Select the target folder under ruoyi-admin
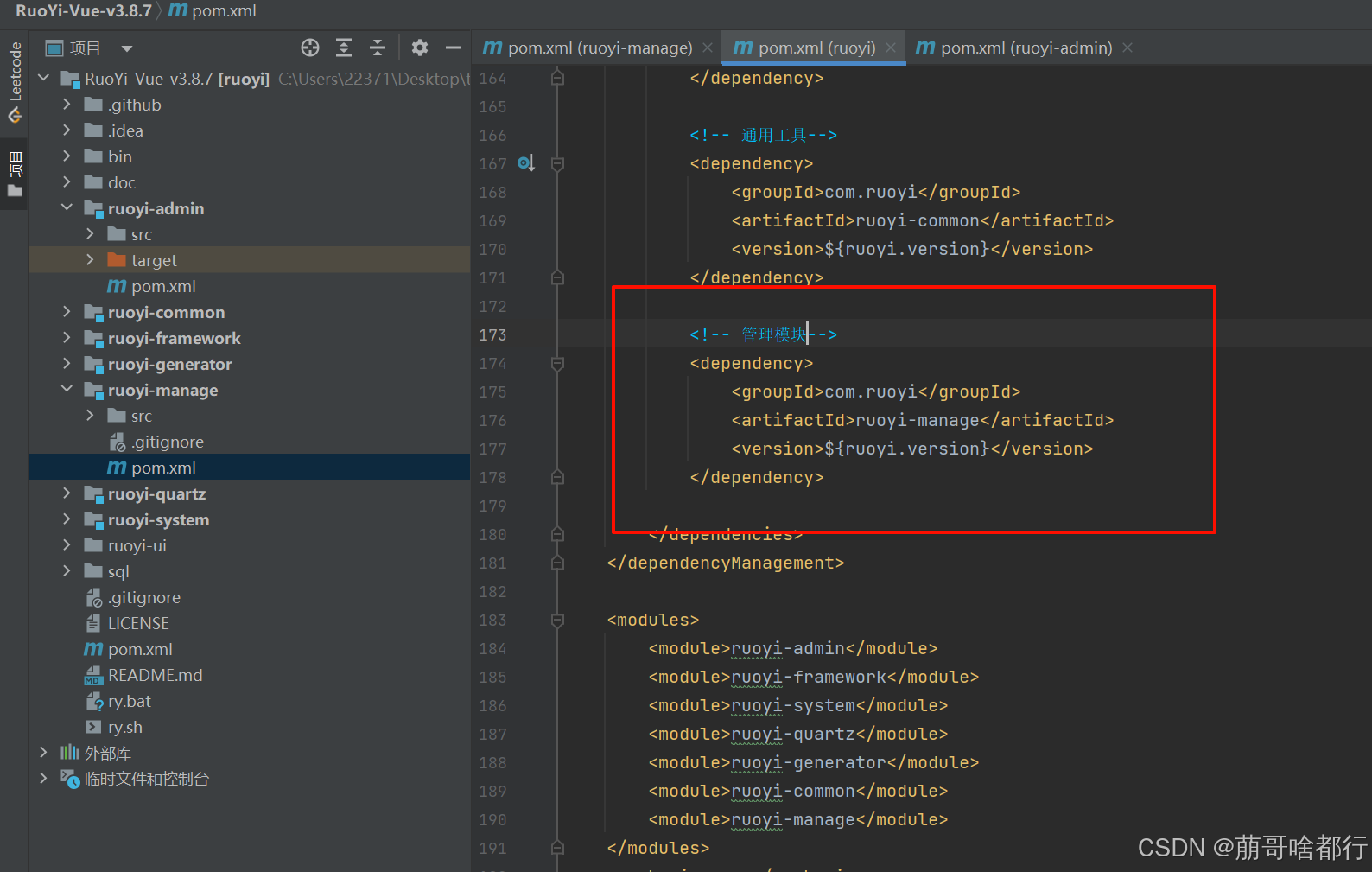Viewport: 1372px width, 872px height. tap(154, 260)
